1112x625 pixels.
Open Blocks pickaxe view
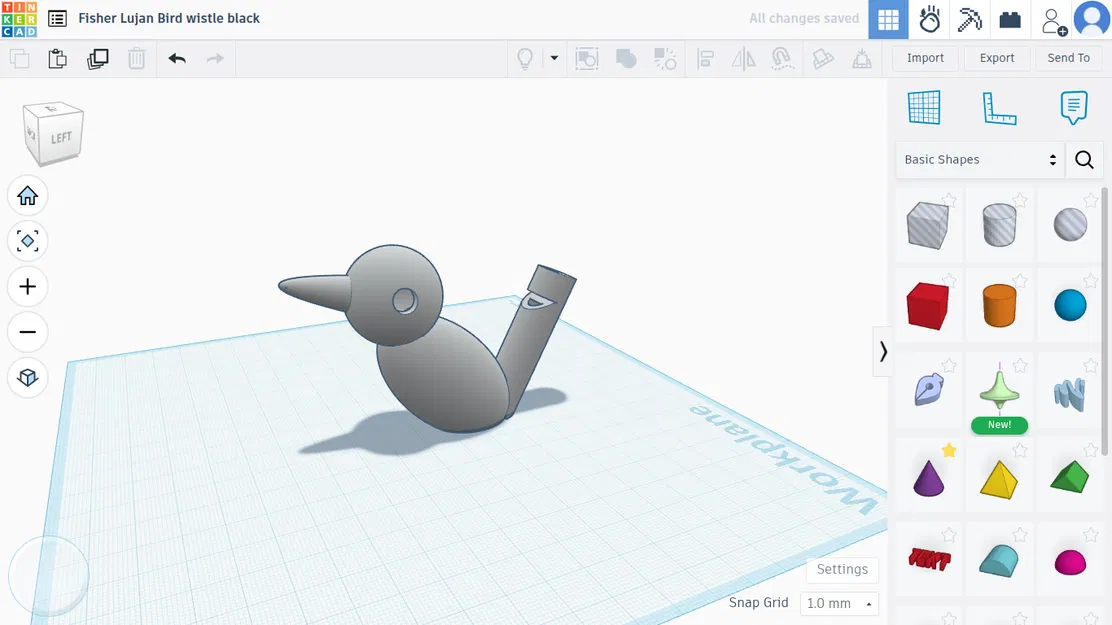point(969,20)
